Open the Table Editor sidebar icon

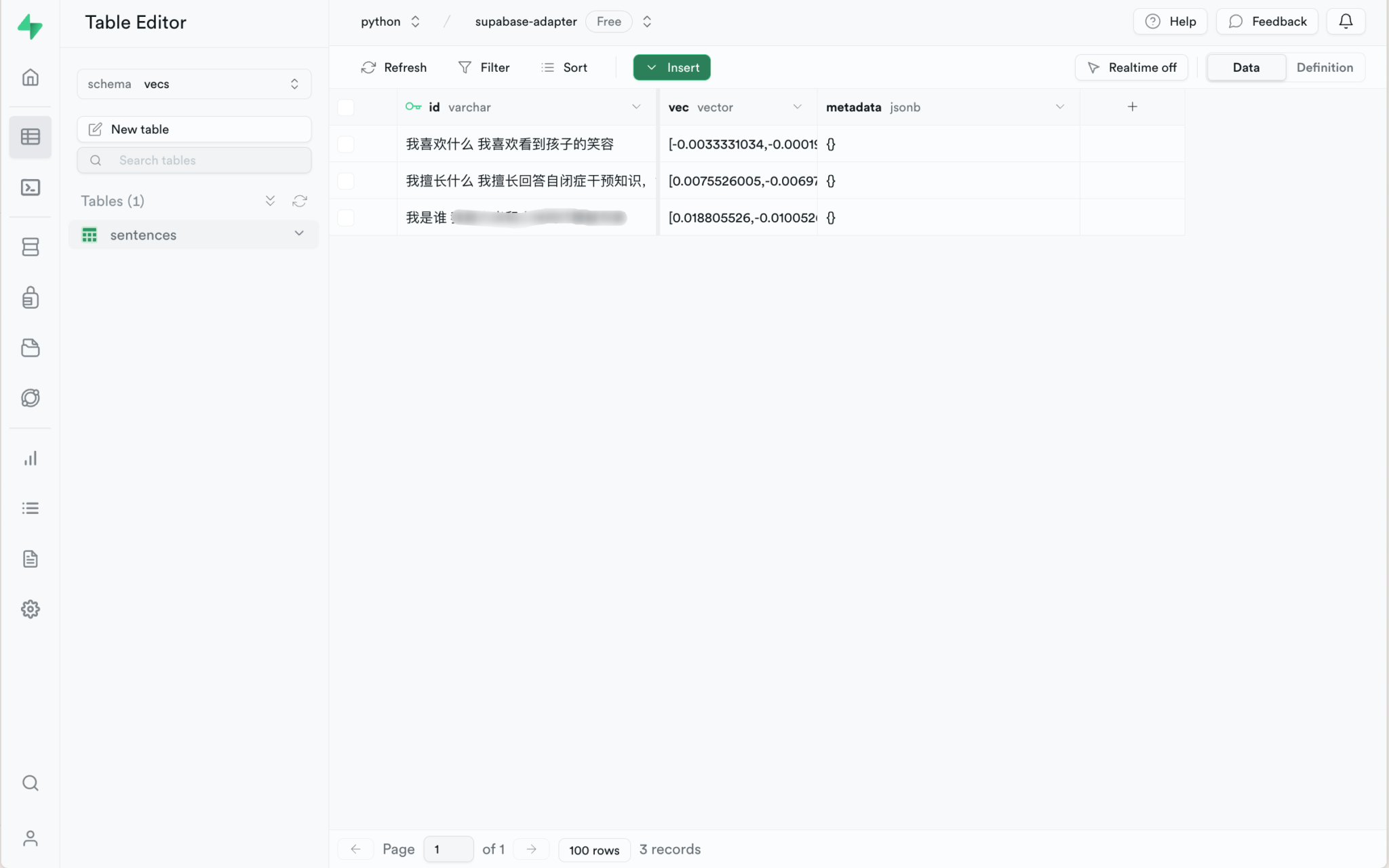[x=31, y=137]
